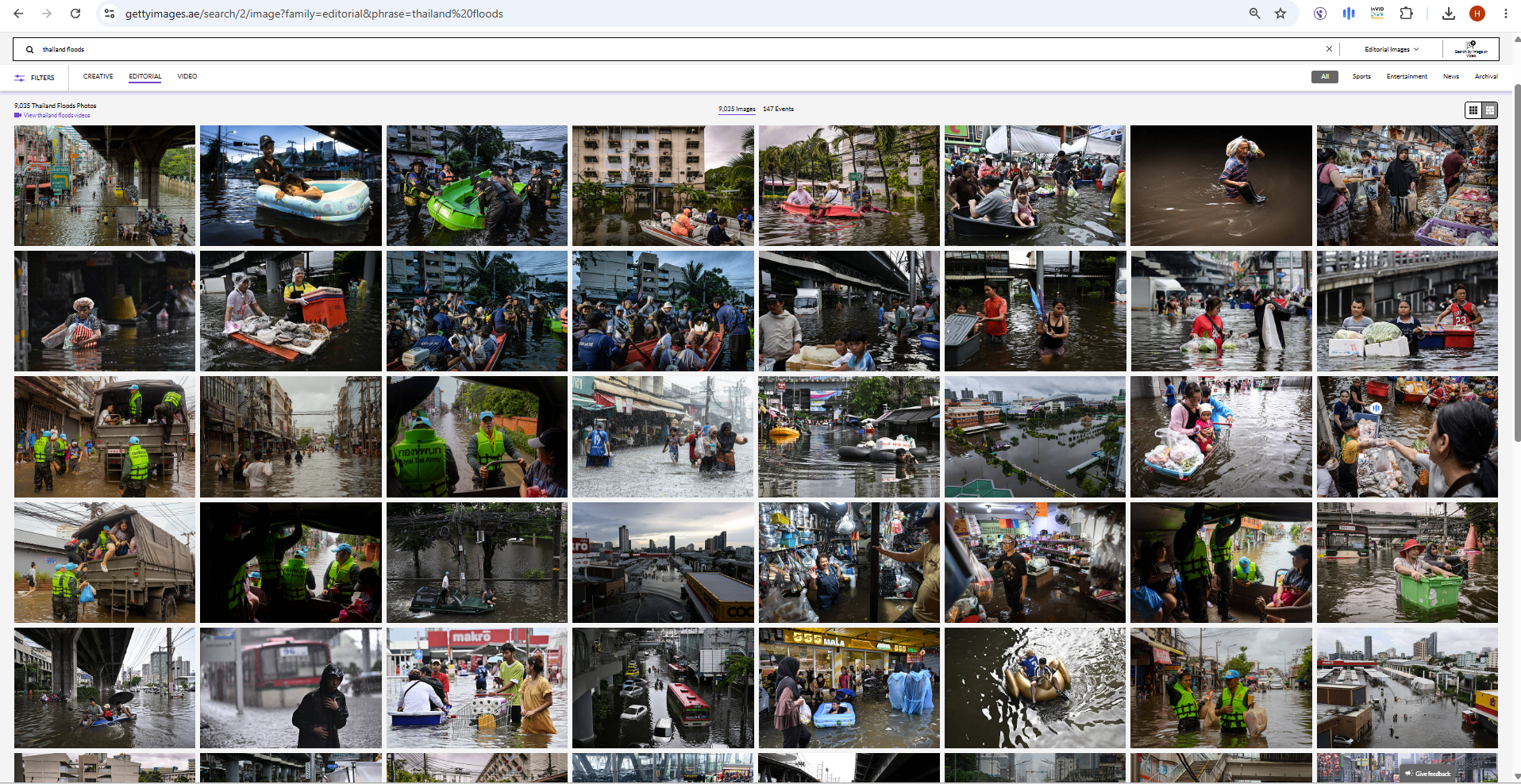Click the zoom magnifier icon in address bar

pos(1254,13)
